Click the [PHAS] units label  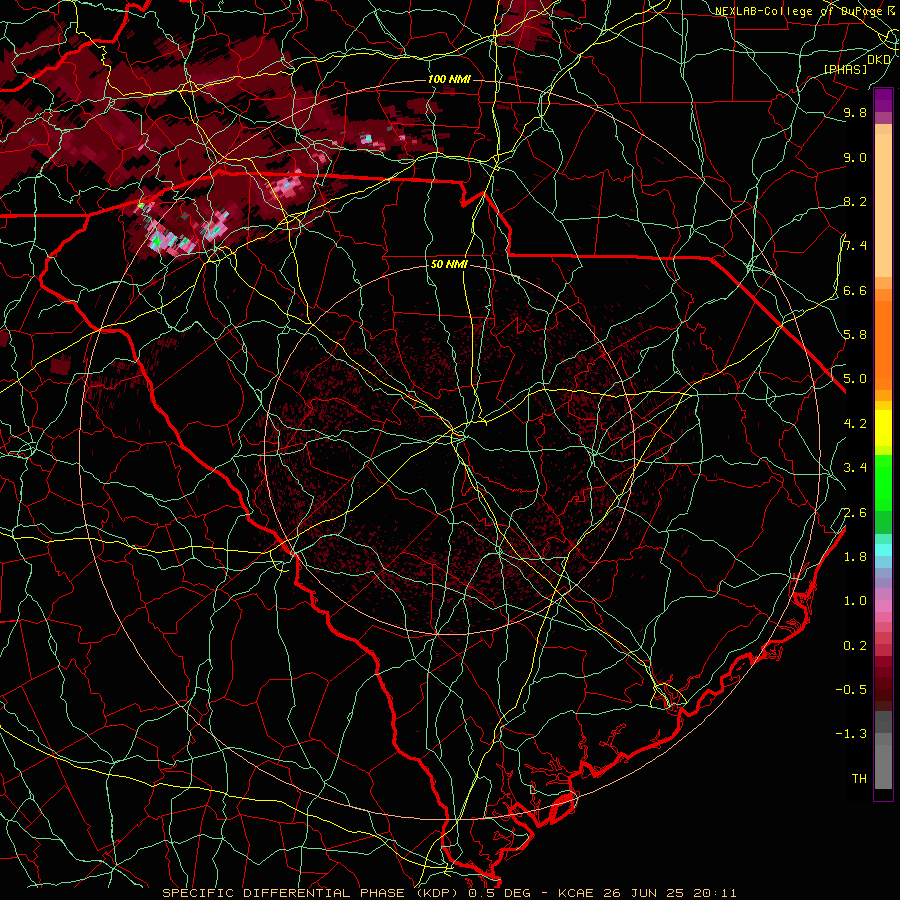(x=845, y=69)
